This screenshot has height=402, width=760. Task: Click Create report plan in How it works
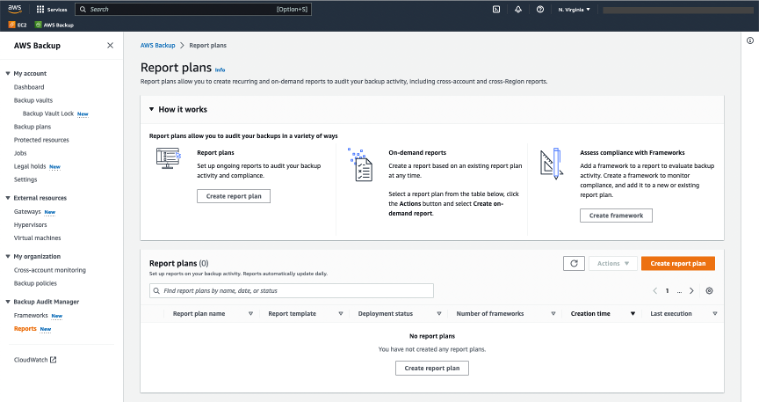(x=234, y=196)
